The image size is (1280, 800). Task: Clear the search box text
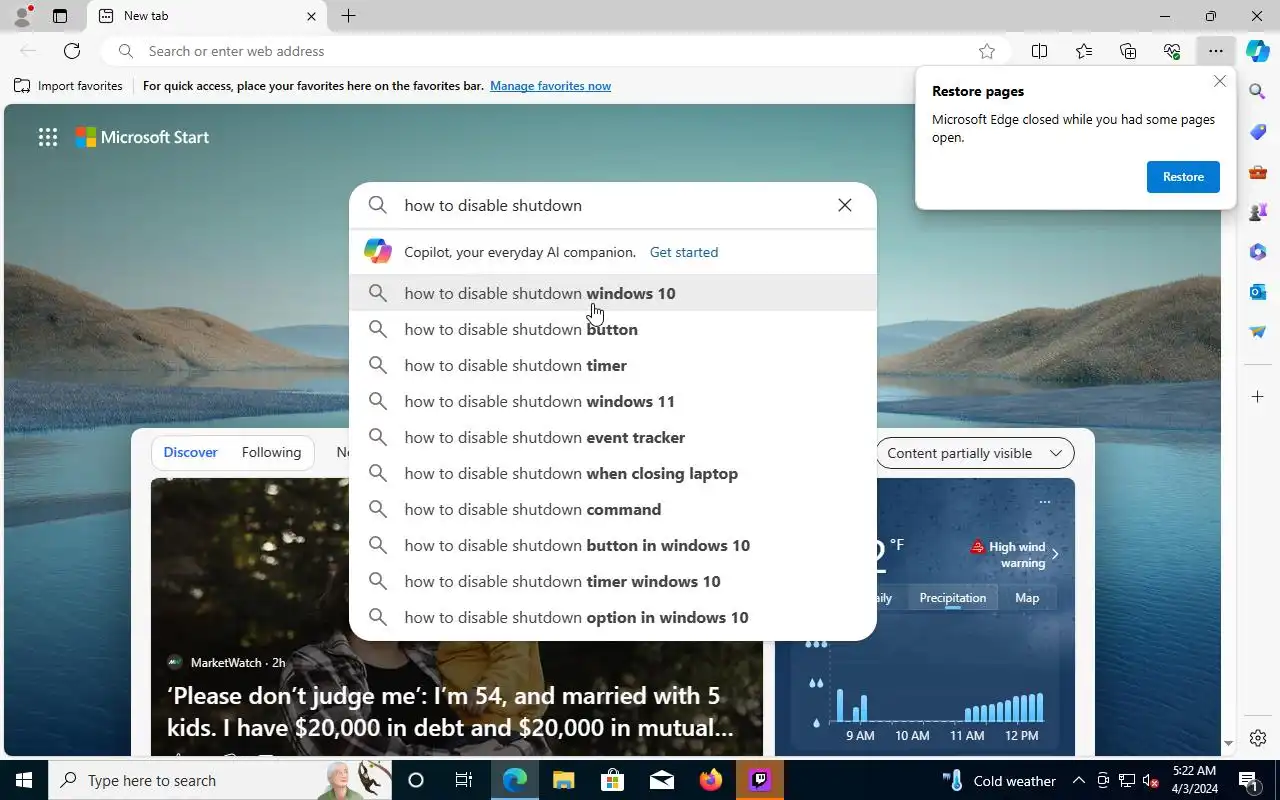tap(845, 205)
